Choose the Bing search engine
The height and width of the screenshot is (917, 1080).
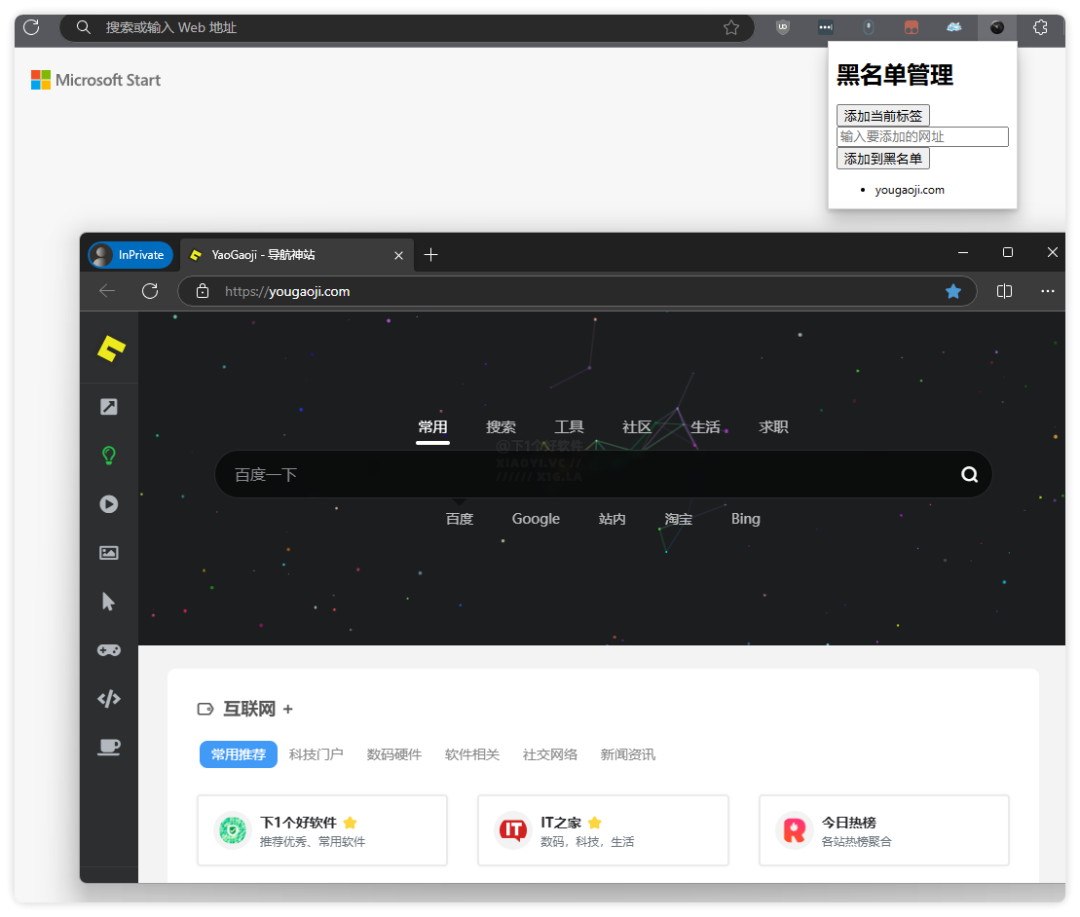(x=745, y=519)
